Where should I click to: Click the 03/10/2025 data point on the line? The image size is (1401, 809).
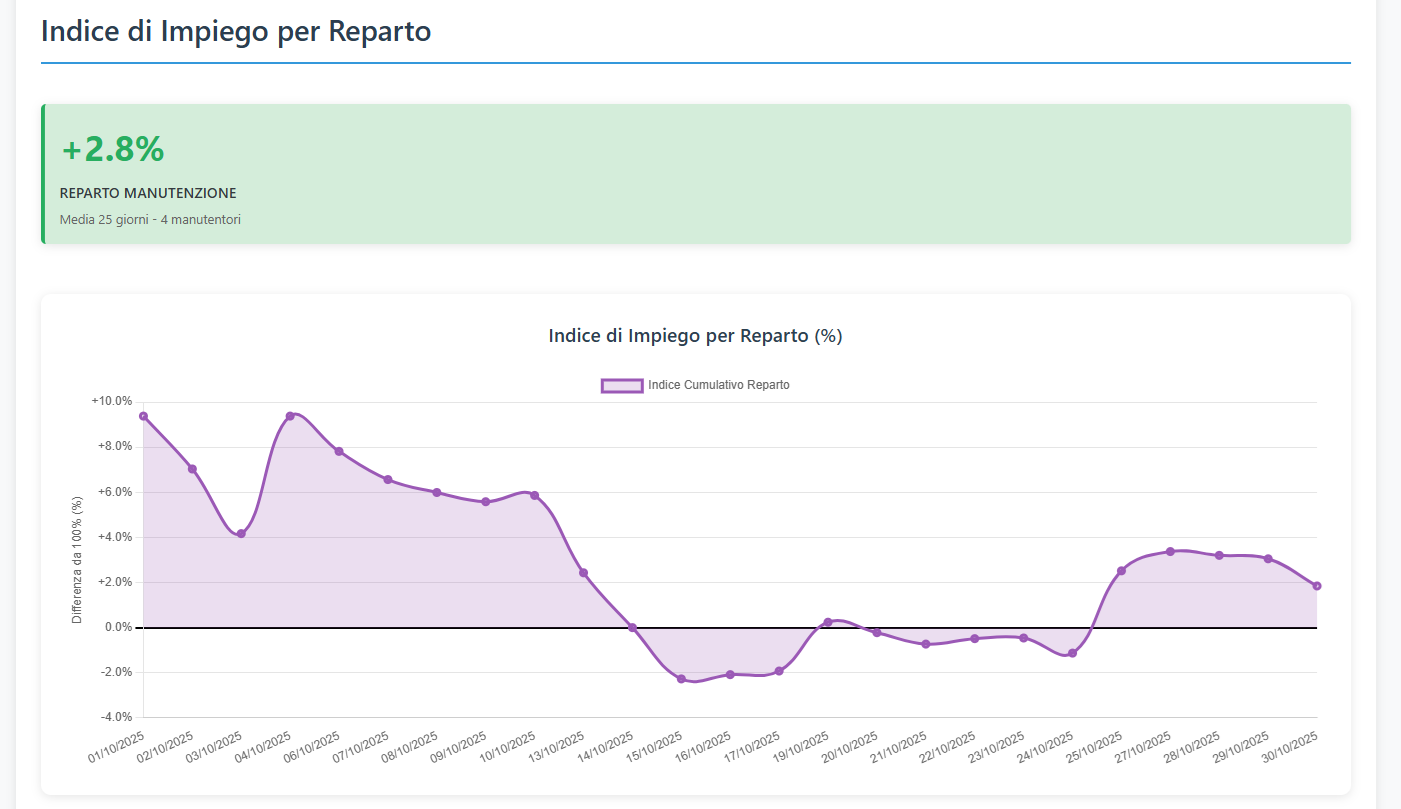tap(241, 534)
